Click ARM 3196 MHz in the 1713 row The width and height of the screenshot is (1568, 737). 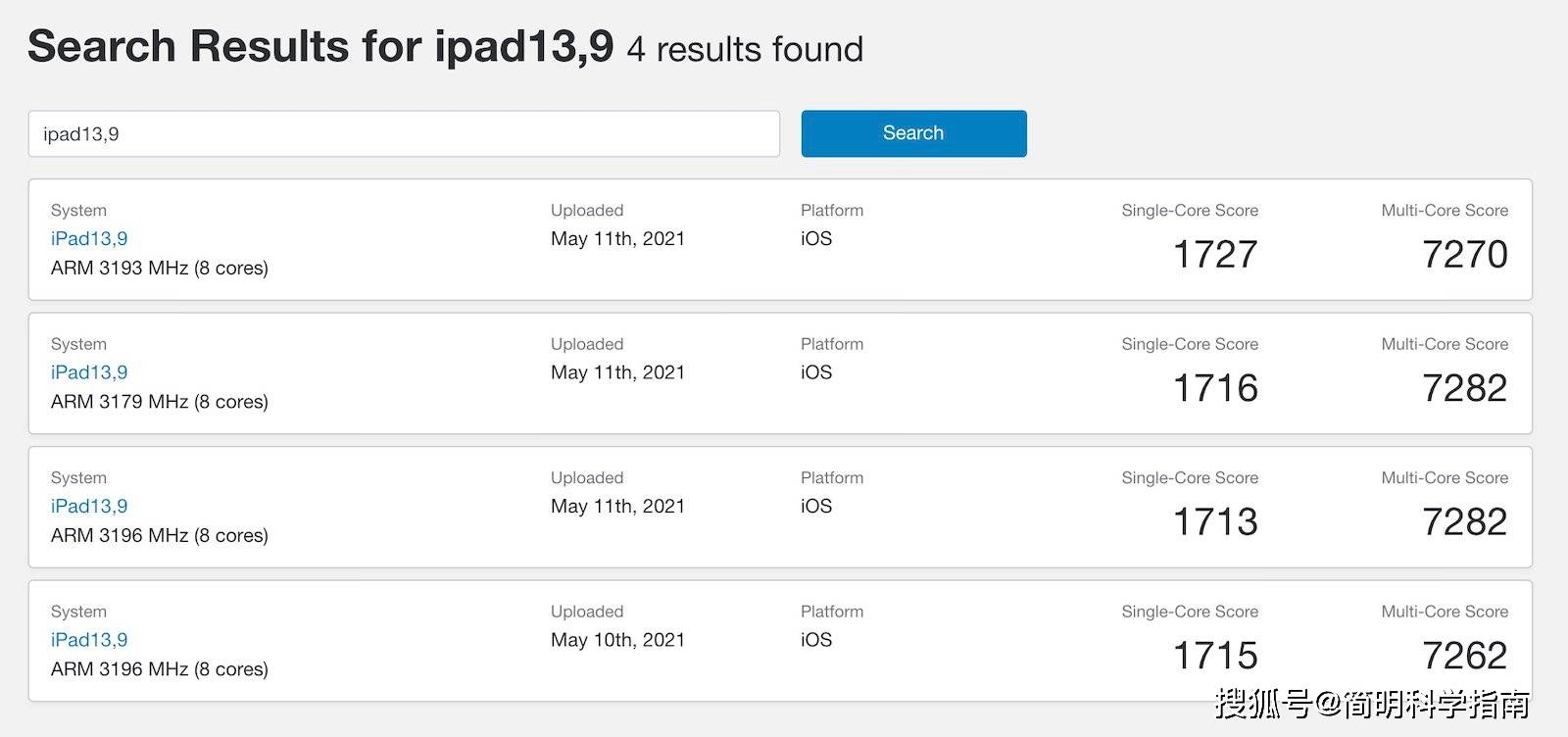(160, 536)
